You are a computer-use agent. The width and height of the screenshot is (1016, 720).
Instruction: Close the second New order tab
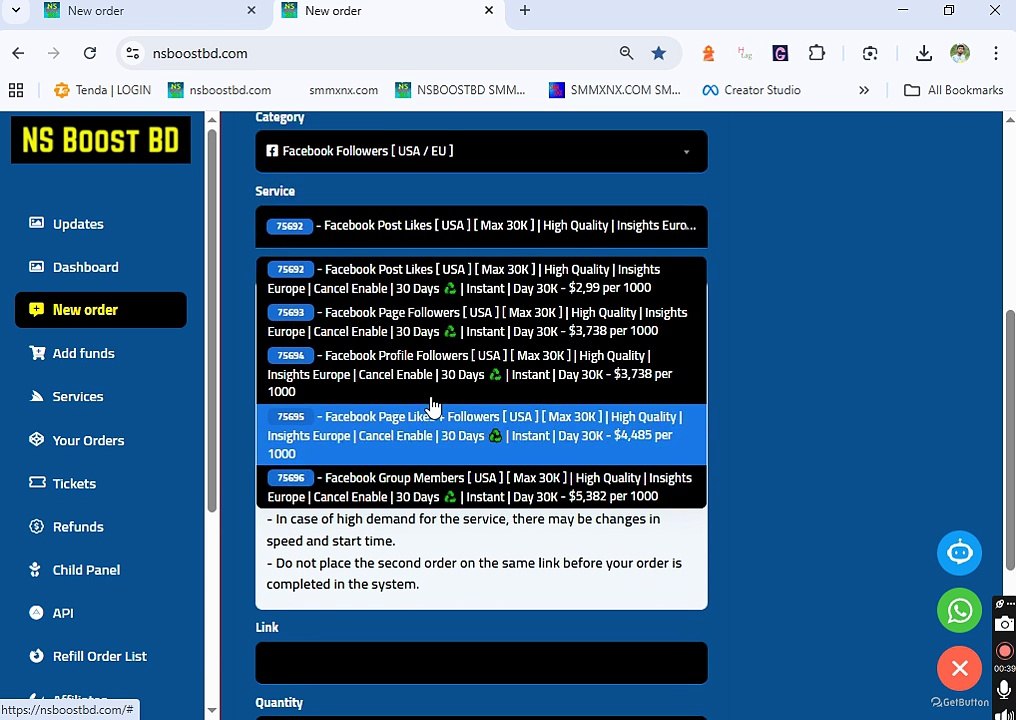click(x=489, y=10)
